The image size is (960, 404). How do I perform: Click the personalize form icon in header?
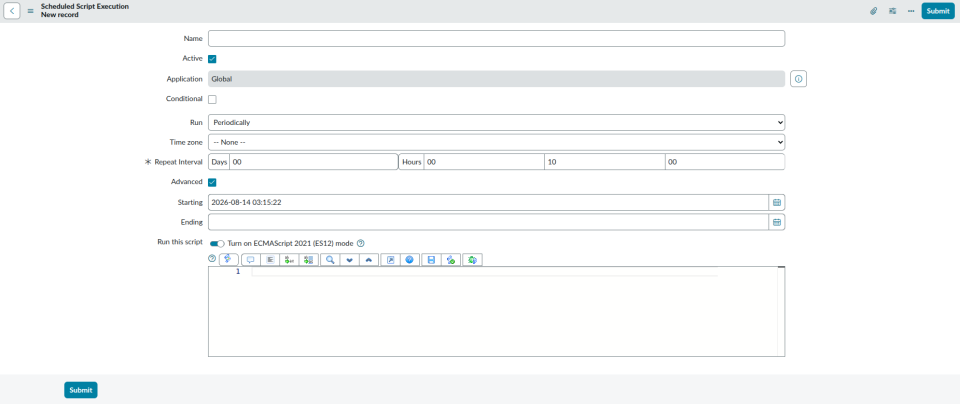pyautogui.click(x=893, y=11)
